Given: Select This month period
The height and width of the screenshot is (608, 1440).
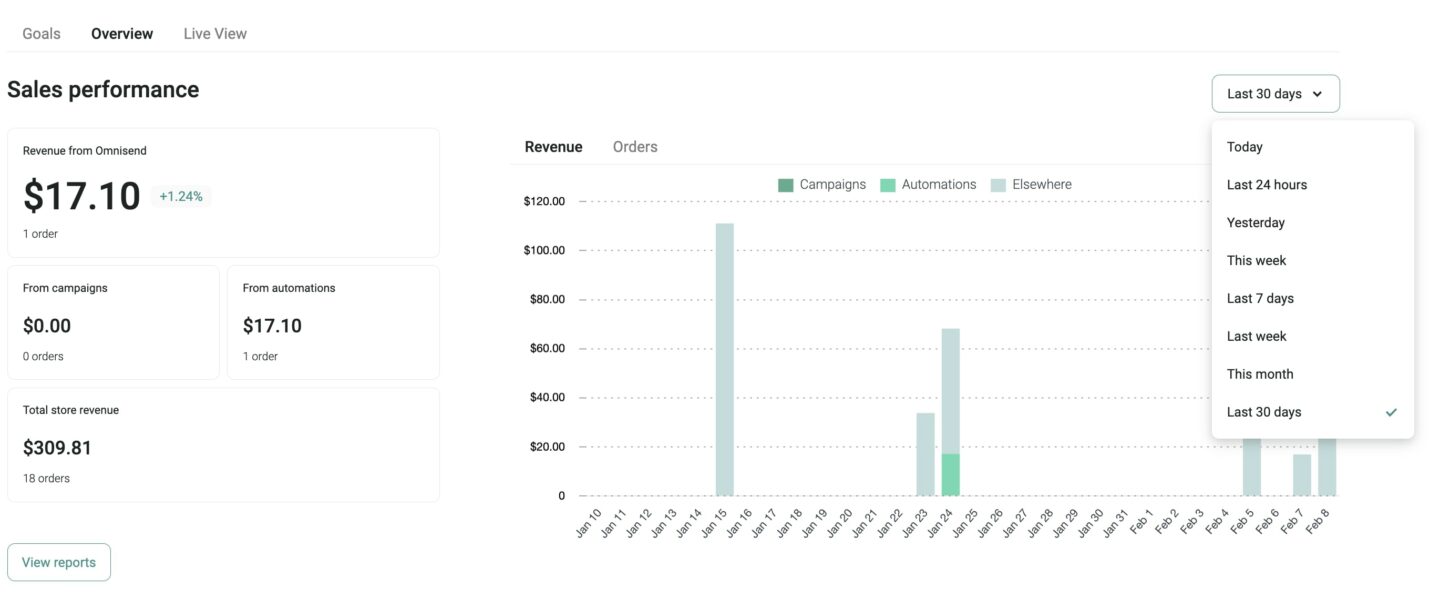Looking at the screenshot, I should pos(1260,373).
